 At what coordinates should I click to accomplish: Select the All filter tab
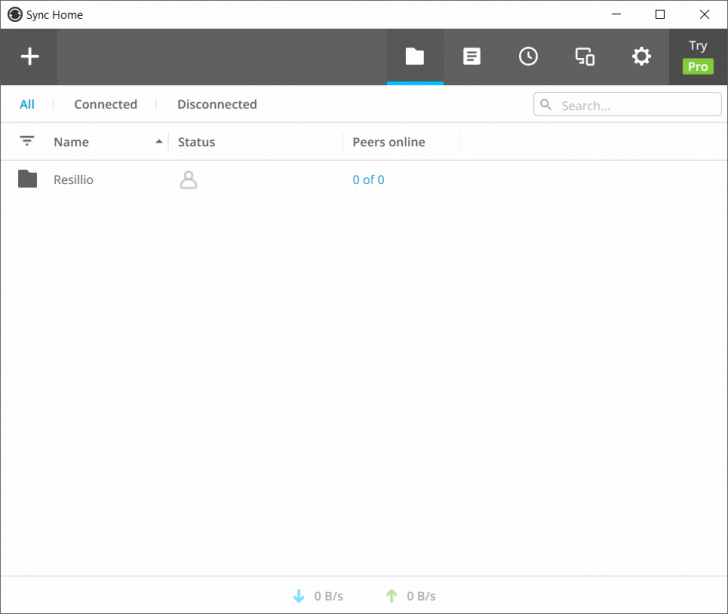coord(27,105)
